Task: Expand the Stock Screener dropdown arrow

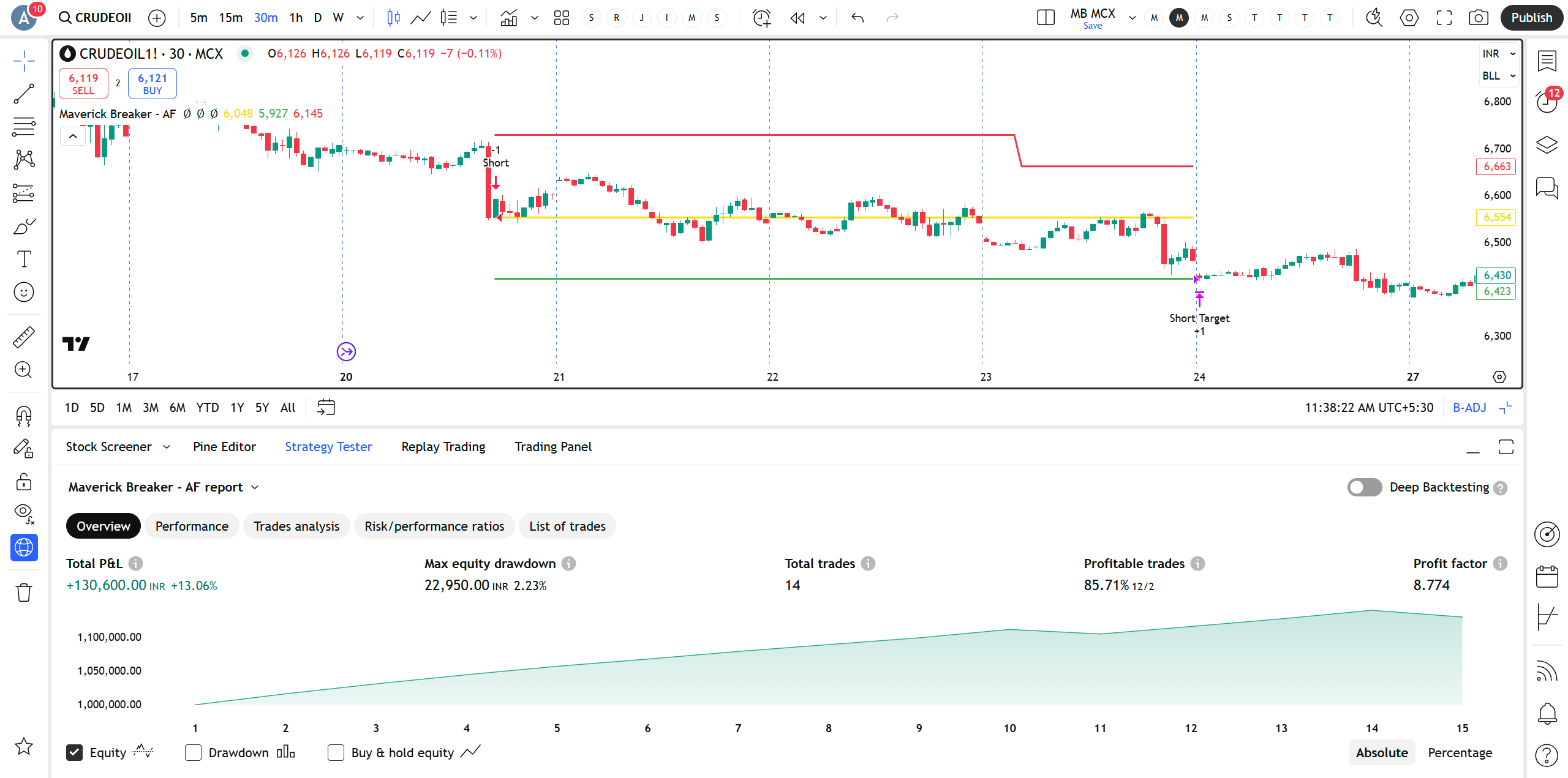Action: click(167, 447)
